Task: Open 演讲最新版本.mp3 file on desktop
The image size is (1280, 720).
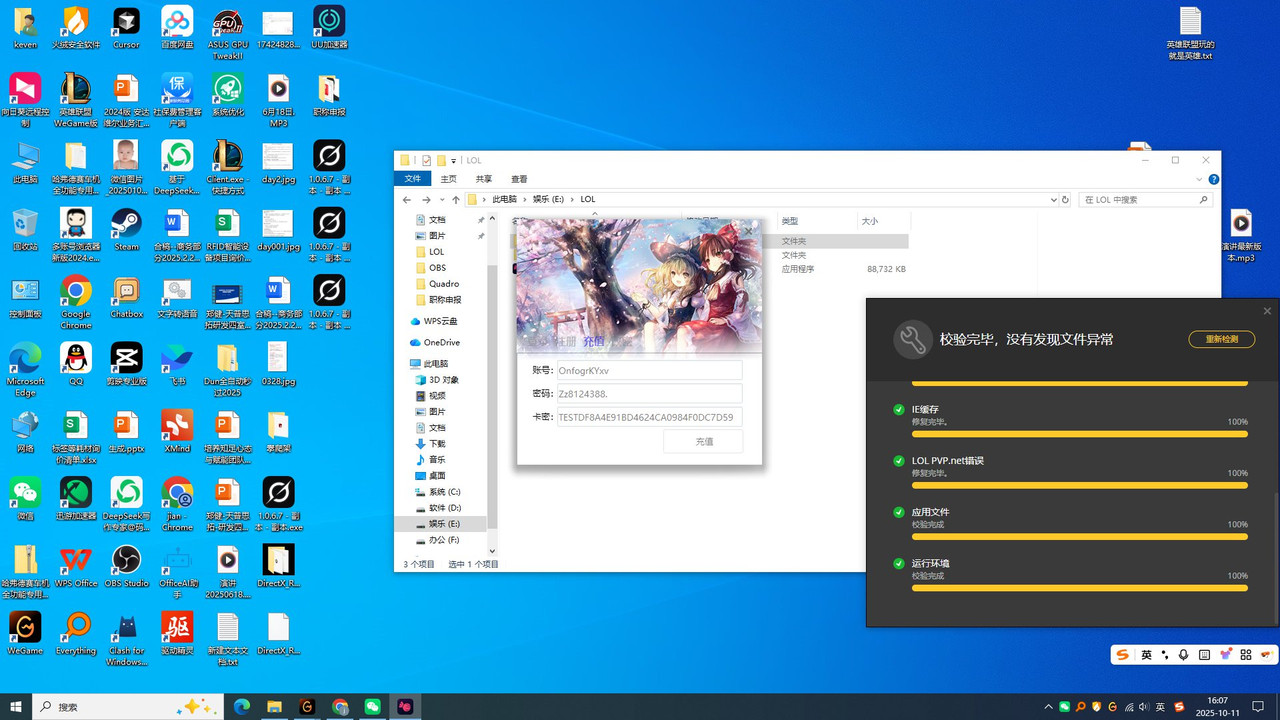Action: point(1240,235)
